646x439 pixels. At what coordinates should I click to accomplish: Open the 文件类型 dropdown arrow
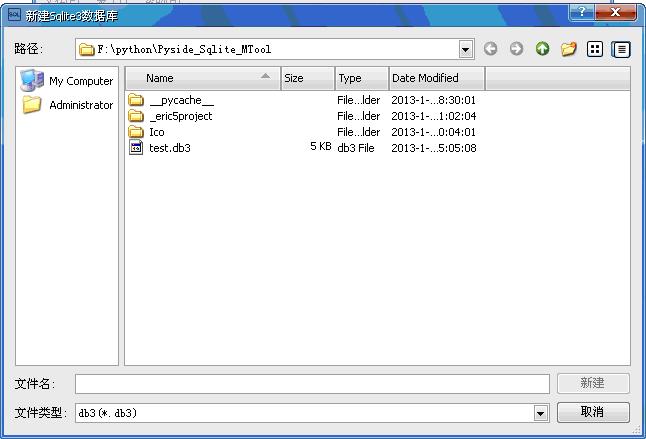point(541,413)
